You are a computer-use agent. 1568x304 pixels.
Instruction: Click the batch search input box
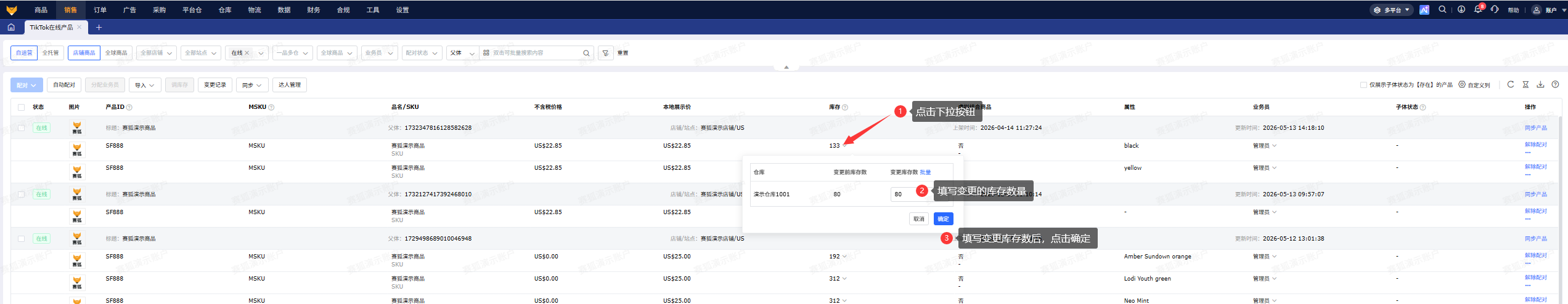(x=536, y=53)
